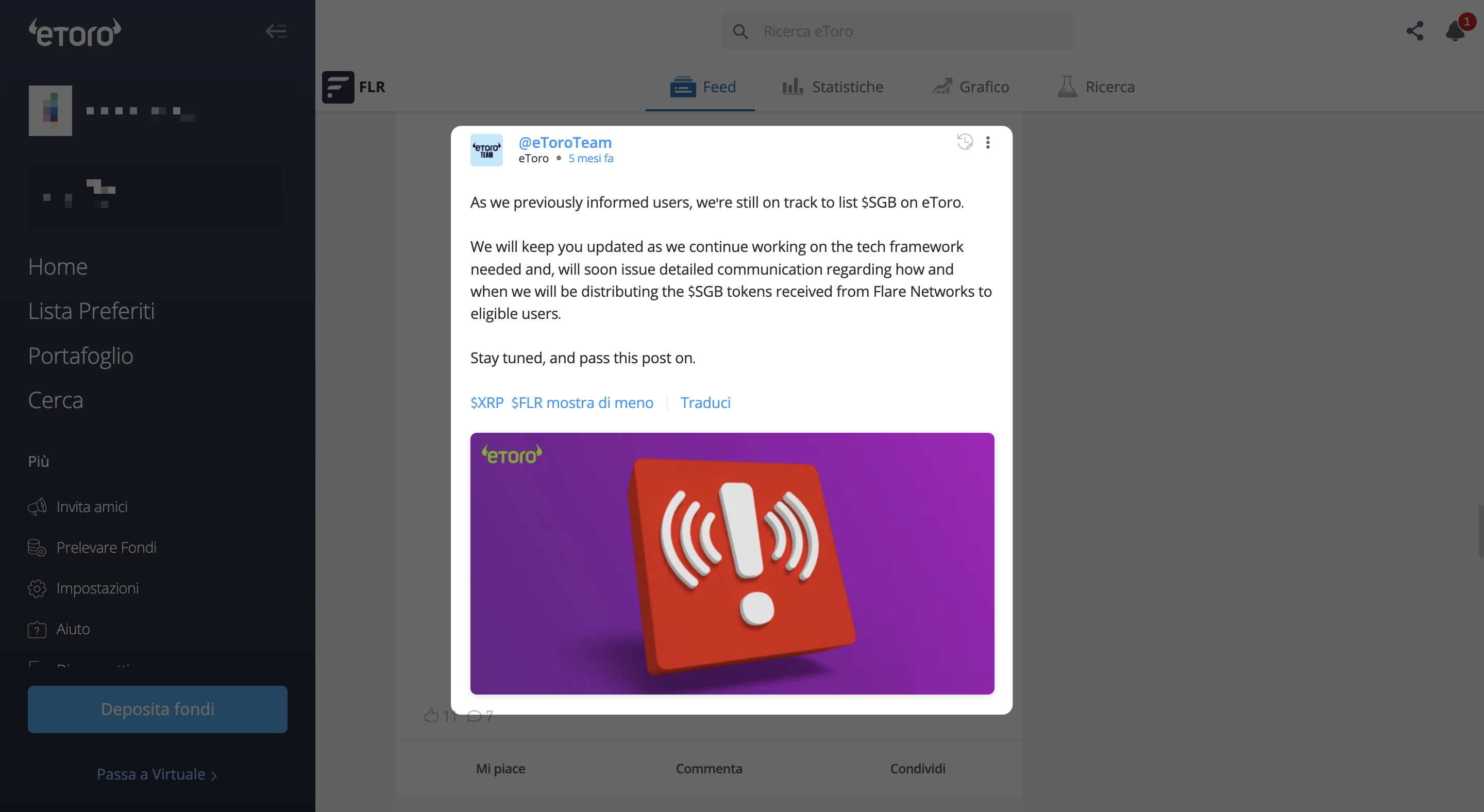Click the post history clock icon
This screenshot has width=1484, height=812.
coord(965,142)
